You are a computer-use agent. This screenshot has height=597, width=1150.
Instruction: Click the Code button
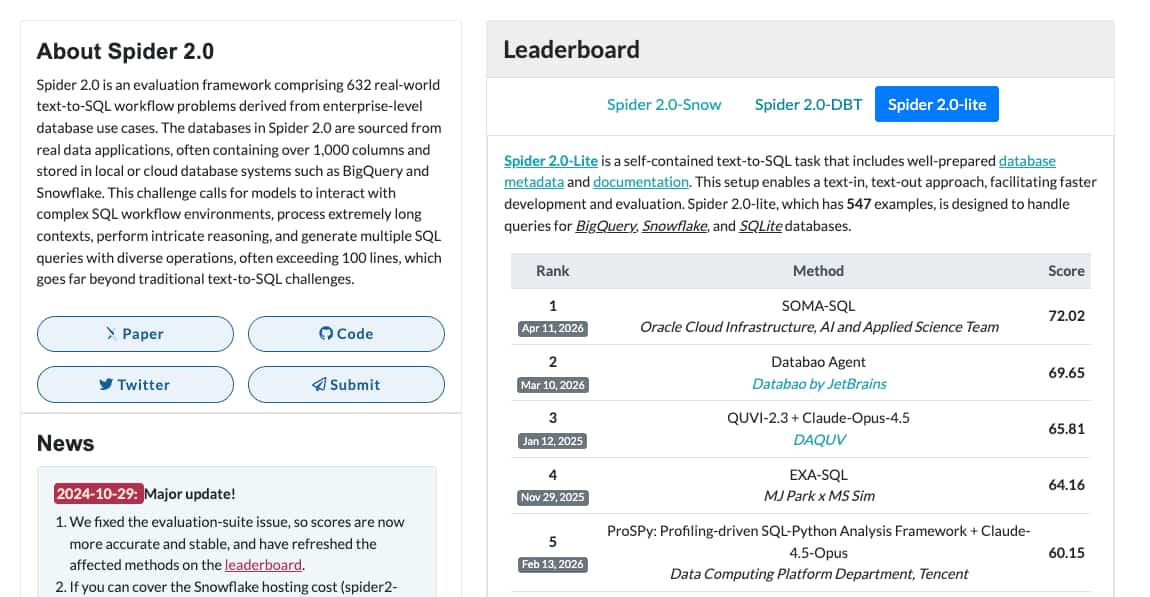coord(346,333)
